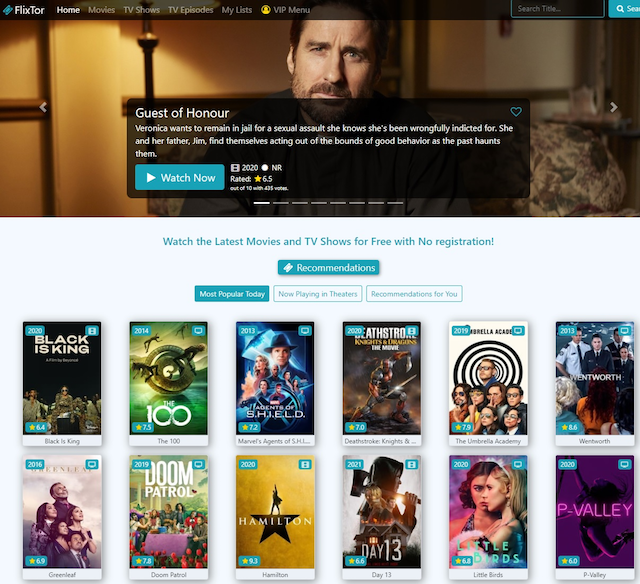Click movie icon on Deathstroke poster
The width and height of the screenshot is (640, 584).
pyautogui.click(x=411, y=331)
